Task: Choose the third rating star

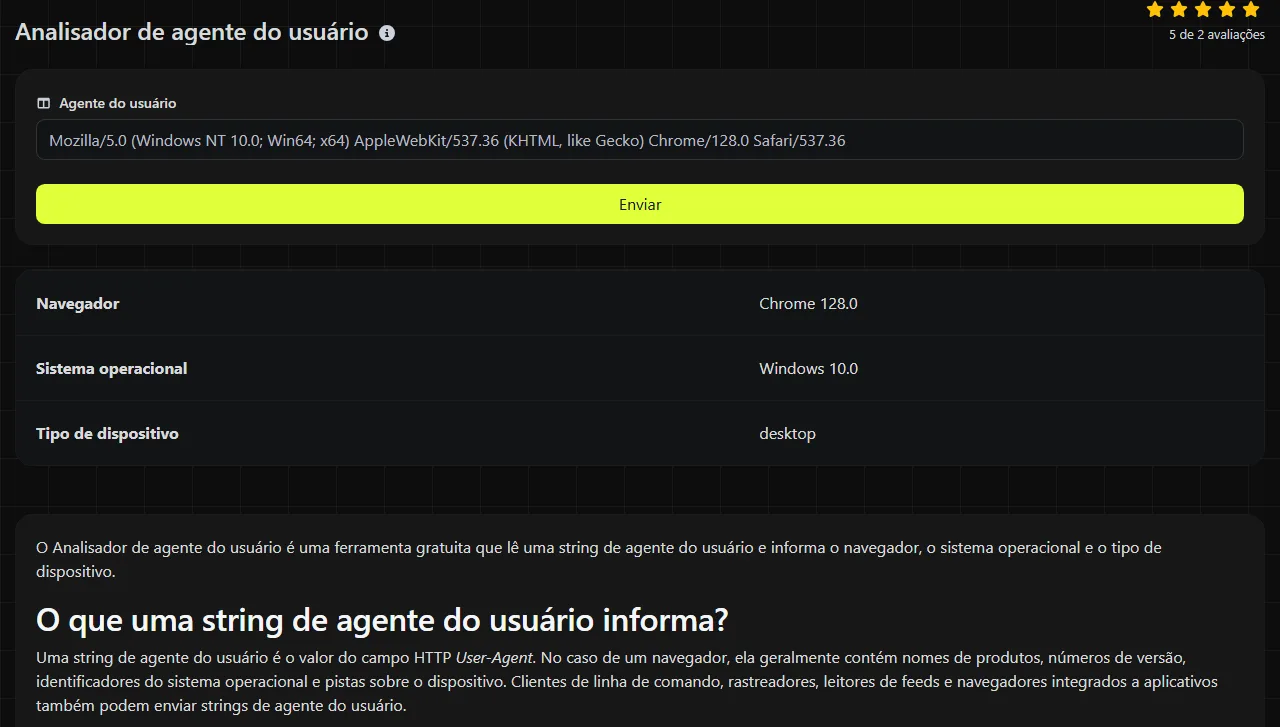Action: point(1203,10)
